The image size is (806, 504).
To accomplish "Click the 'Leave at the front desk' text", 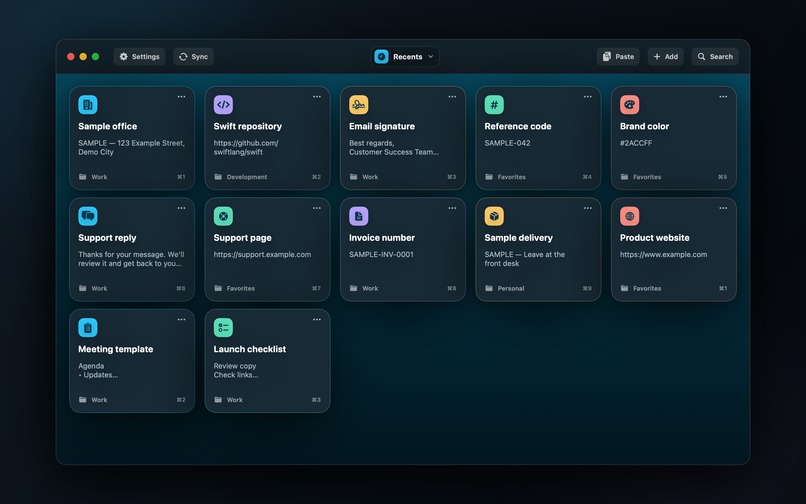I will (x=524, y=259).
